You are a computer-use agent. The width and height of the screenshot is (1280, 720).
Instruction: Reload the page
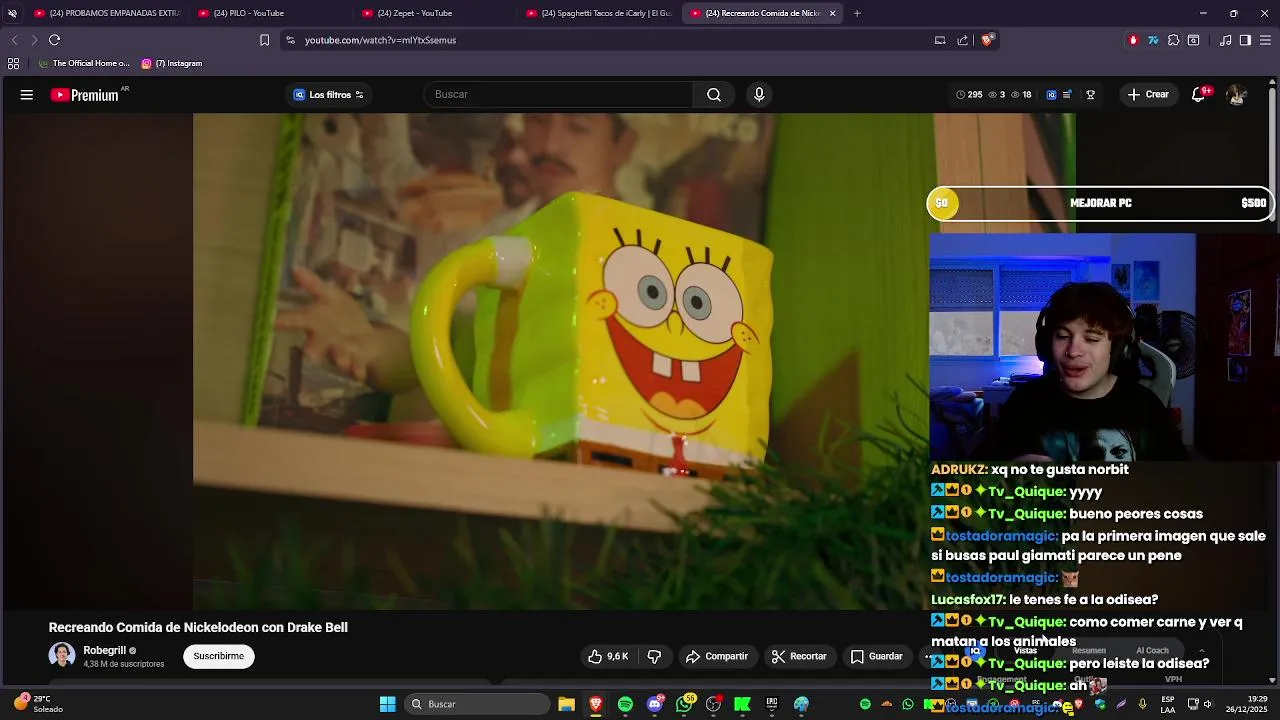click(x=54, y=40)
